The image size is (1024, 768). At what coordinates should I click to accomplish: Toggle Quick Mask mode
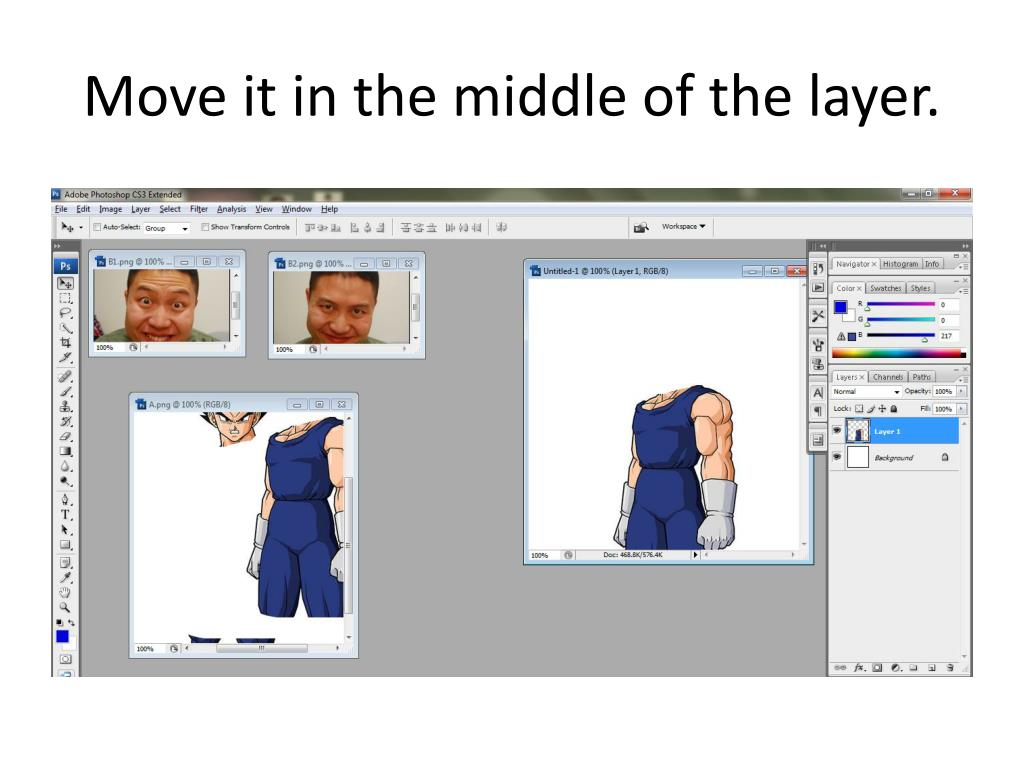[65, 659]
